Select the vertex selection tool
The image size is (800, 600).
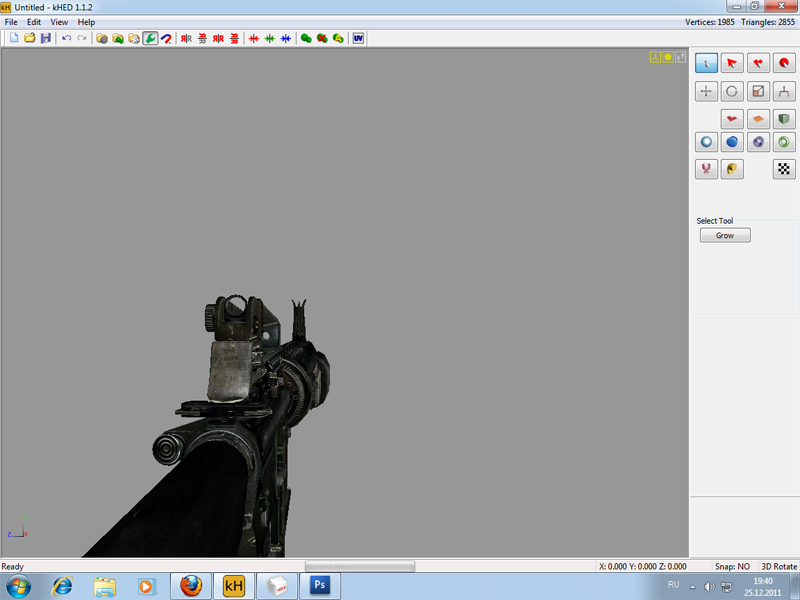[706, 63]
